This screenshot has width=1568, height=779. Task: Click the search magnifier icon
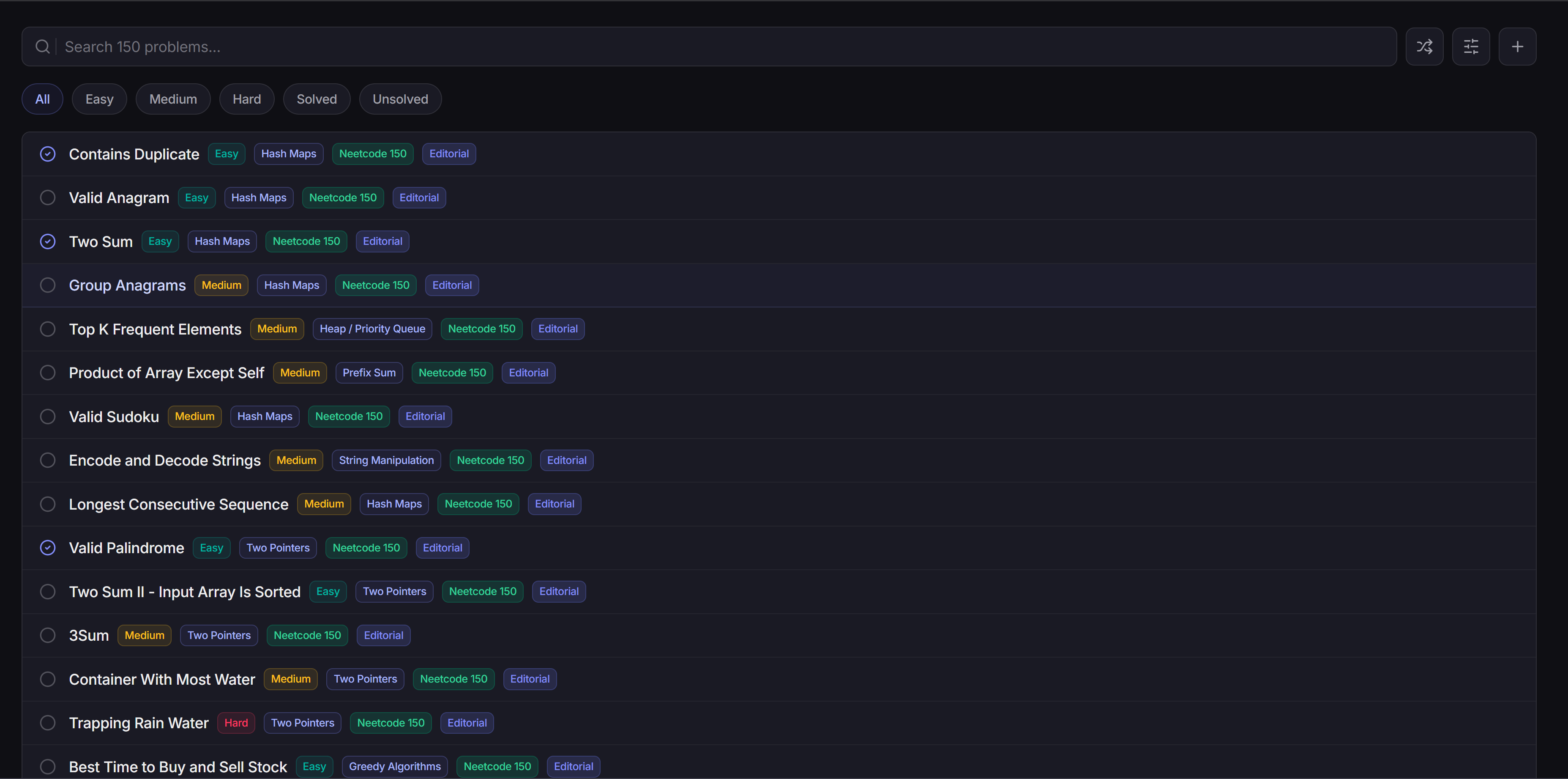[x=42, y=46]
